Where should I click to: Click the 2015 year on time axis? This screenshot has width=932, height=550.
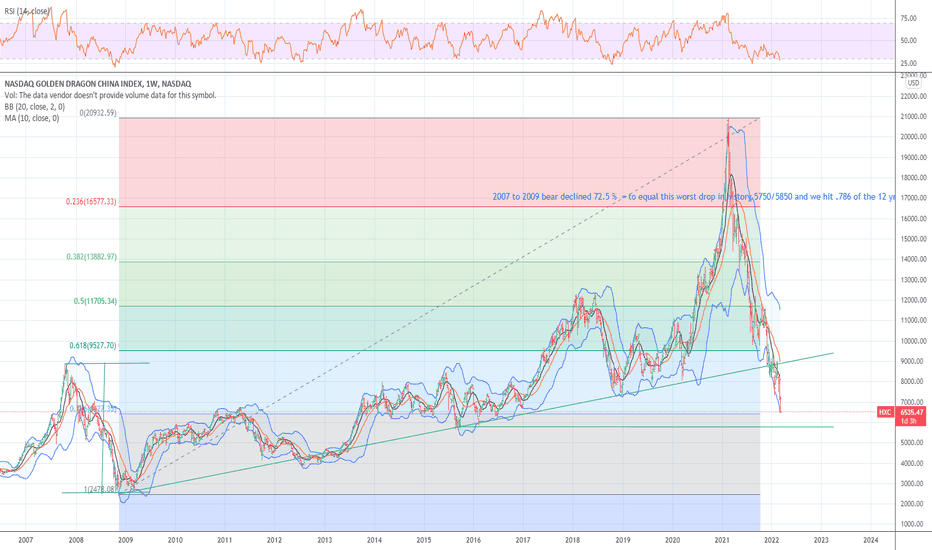point(424,540)
